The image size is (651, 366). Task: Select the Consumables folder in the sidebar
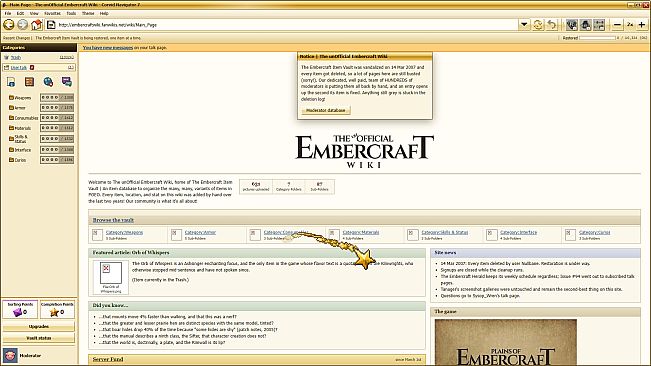point(23,118)
